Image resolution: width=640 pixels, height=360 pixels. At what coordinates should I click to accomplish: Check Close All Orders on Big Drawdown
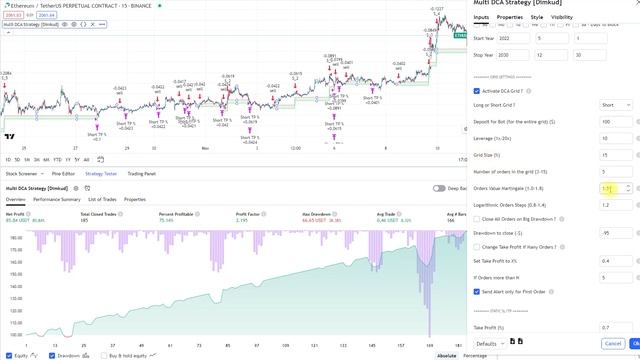[476, 219]
